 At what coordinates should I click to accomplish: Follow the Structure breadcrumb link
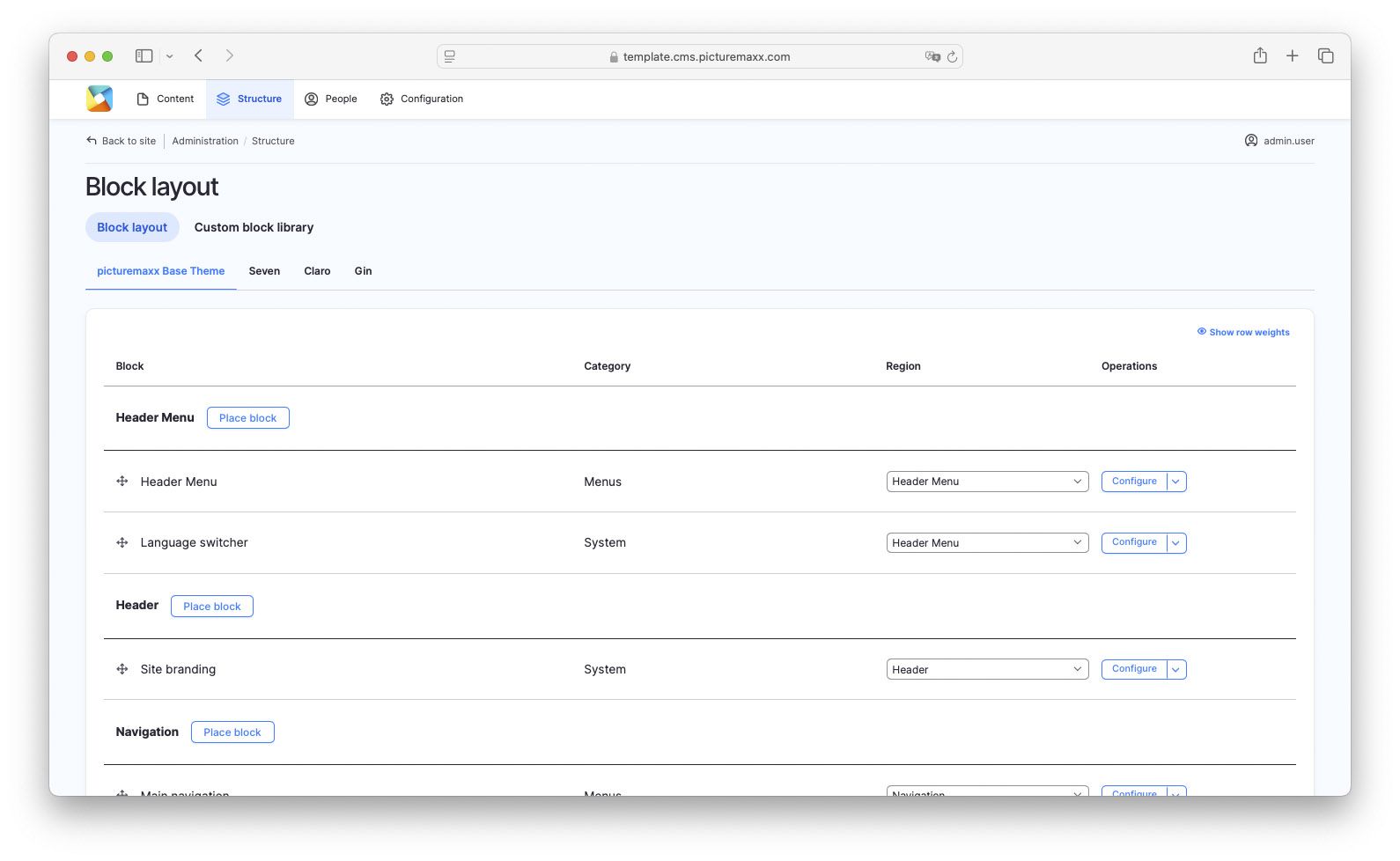(x=273, y=141)
